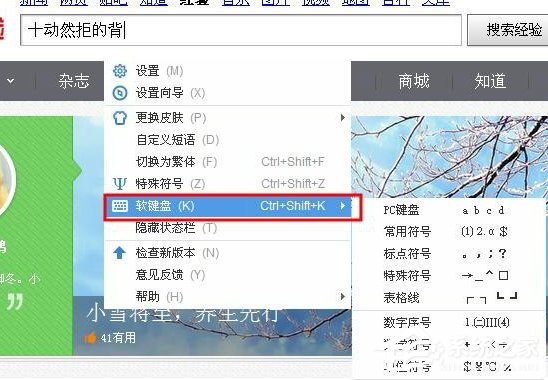Open the 知道 navigation tab
This screenshot has width=548, height=380.
coord(490,81)
